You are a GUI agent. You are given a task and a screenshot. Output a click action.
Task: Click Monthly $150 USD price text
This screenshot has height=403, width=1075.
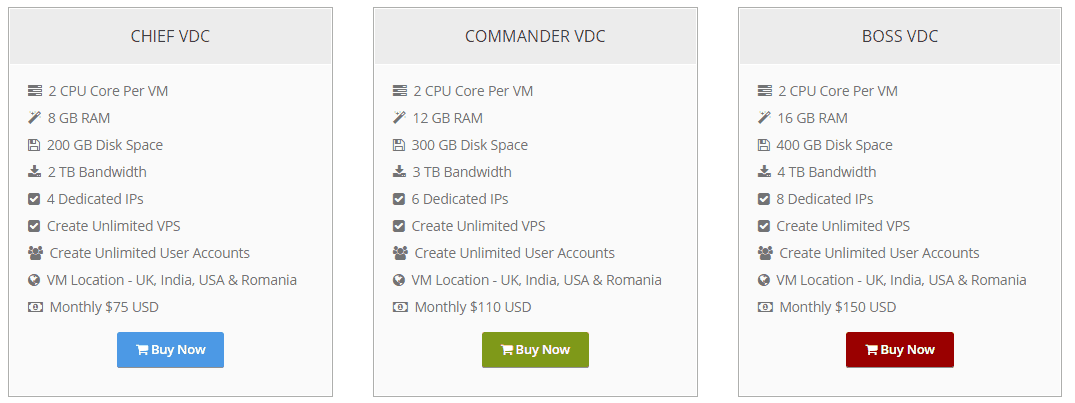(x=837, y=307)
